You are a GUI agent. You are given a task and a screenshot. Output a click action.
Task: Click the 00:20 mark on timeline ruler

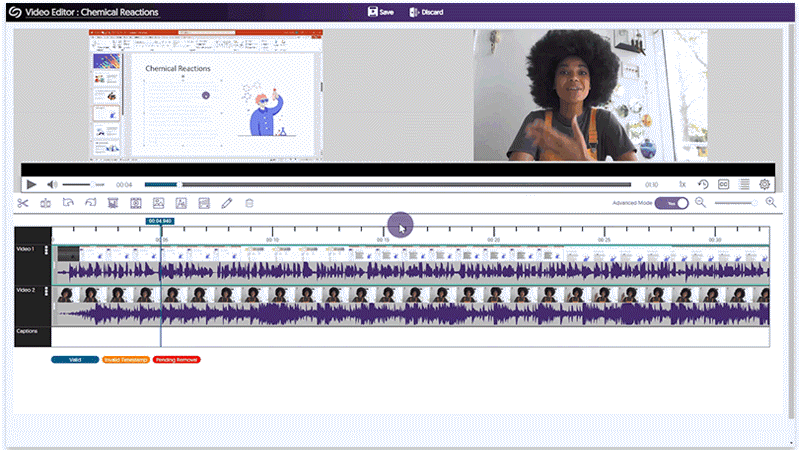click(x=493, y=239)
